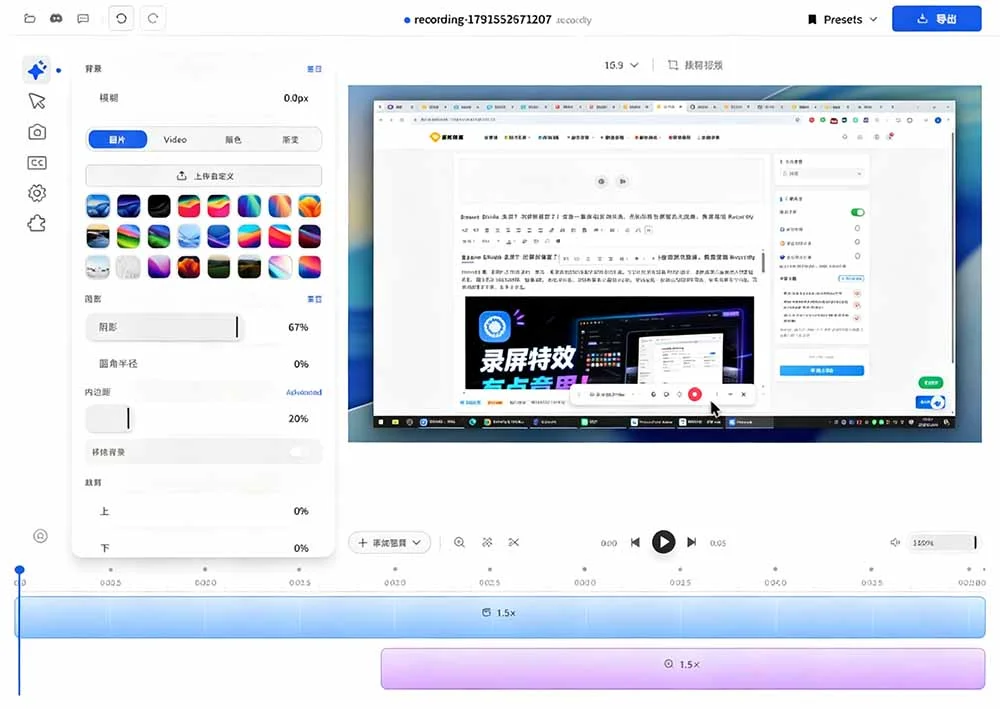Reset the 阴影 section via its blue link
1000x709 pixels.
click(x=314, y=299)
